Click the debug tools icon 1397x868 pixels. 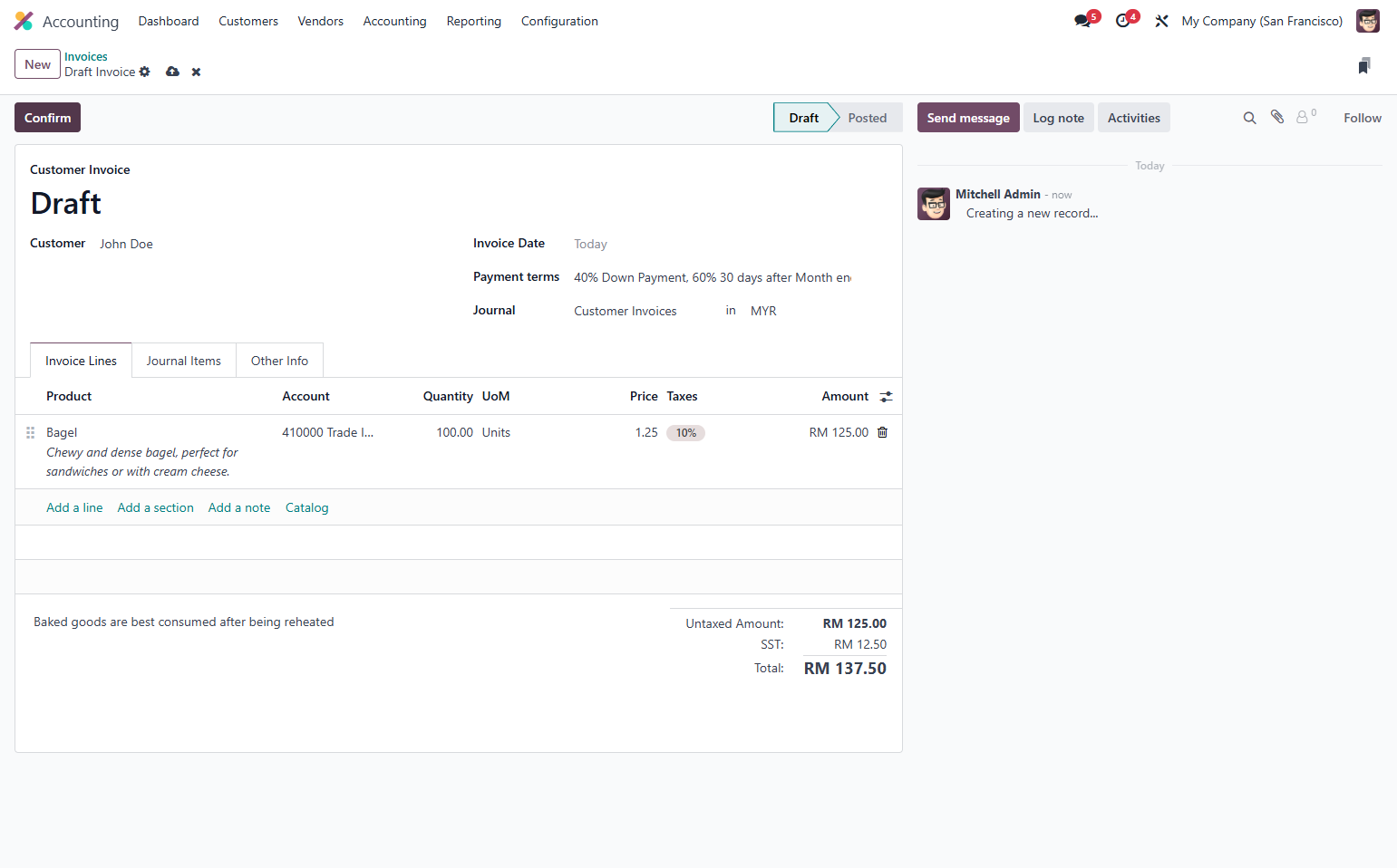click(x=1161, y=21)
